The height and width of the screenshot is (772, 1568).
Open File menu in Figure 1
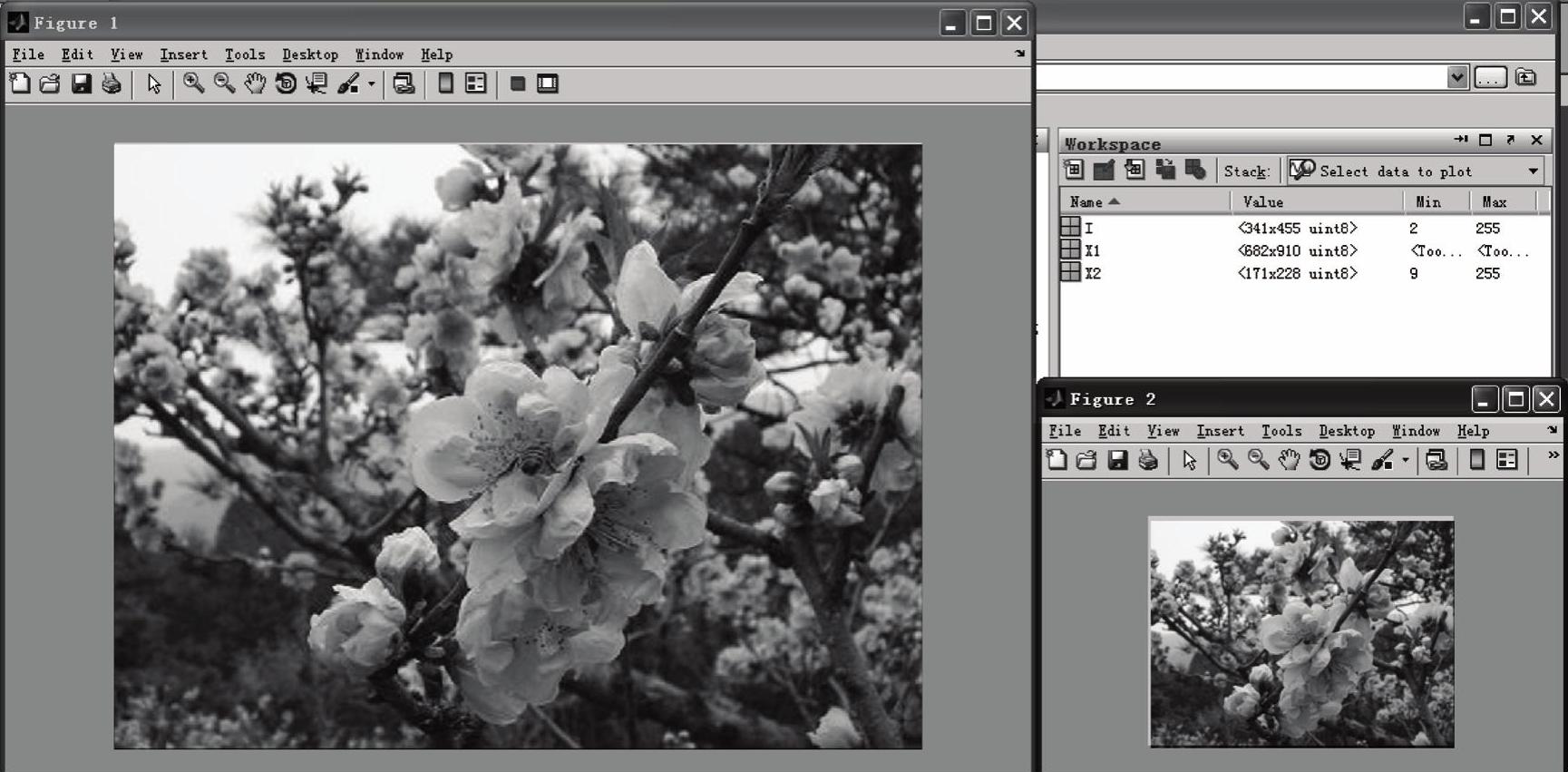[28, 54]
